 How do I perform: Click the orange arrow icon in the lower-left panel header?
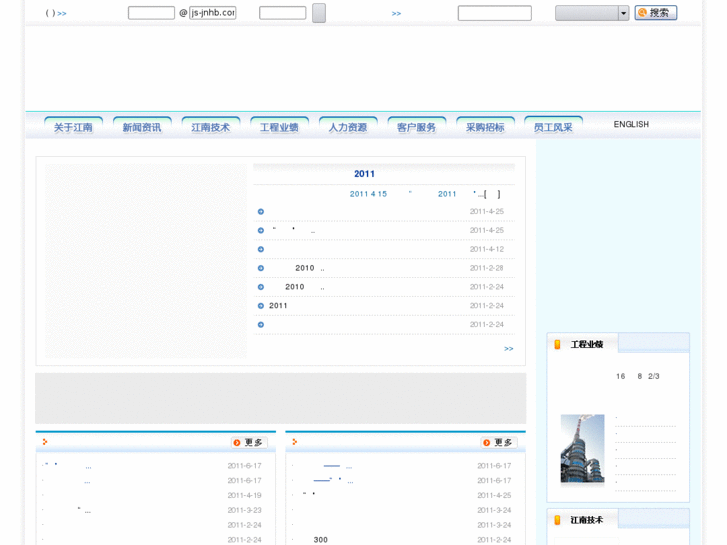[x=45, y=442]
